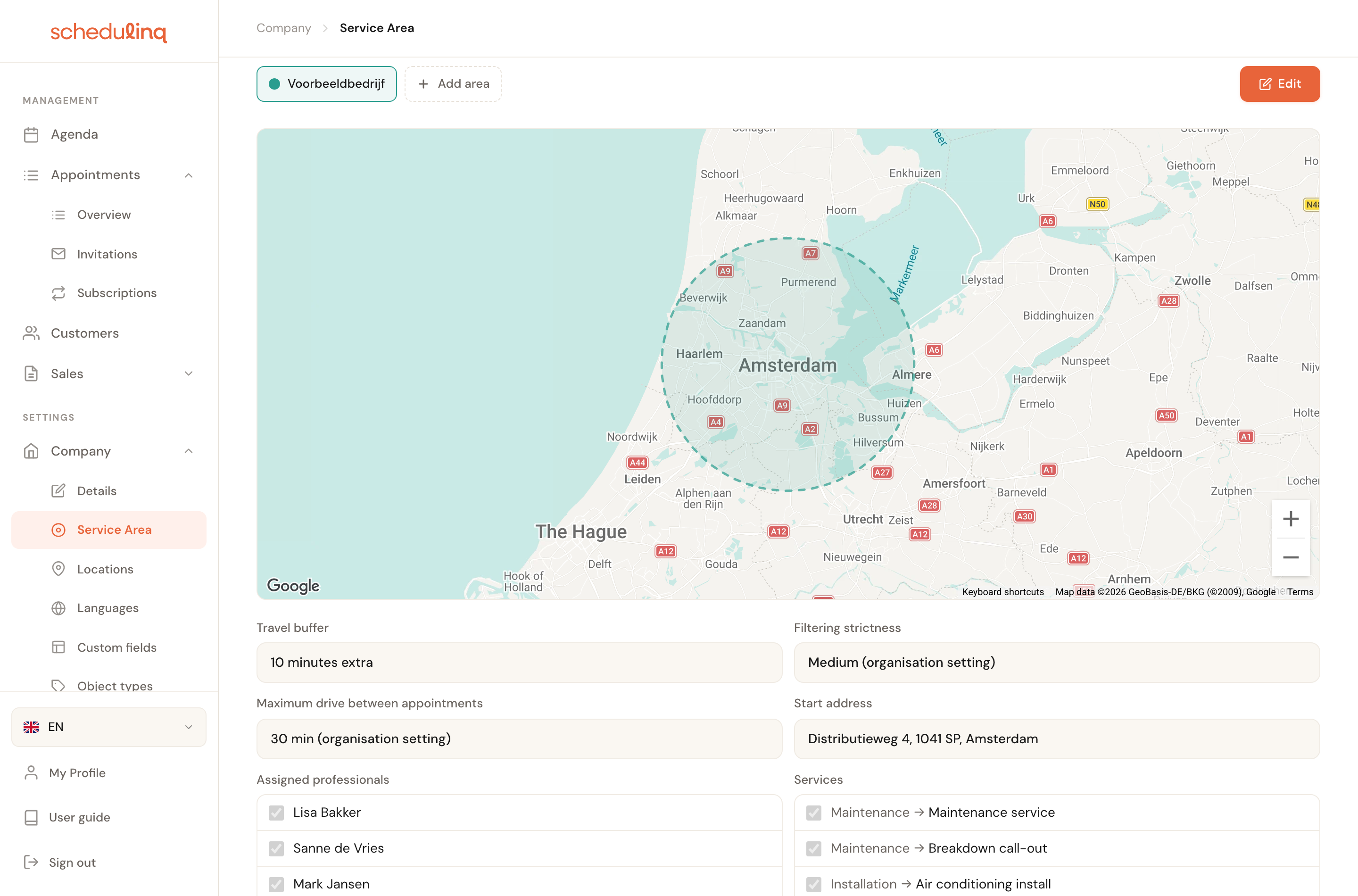Zoom in on the map
The image size is (1358, 896).
[x=1291, y=519]
